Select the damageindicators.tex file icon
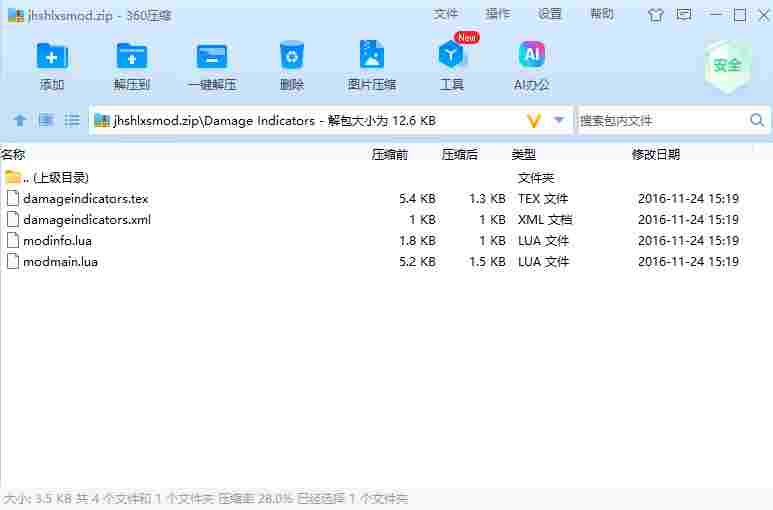The height and width of the screenshot is (510, 773). click(x=13, y=199)
